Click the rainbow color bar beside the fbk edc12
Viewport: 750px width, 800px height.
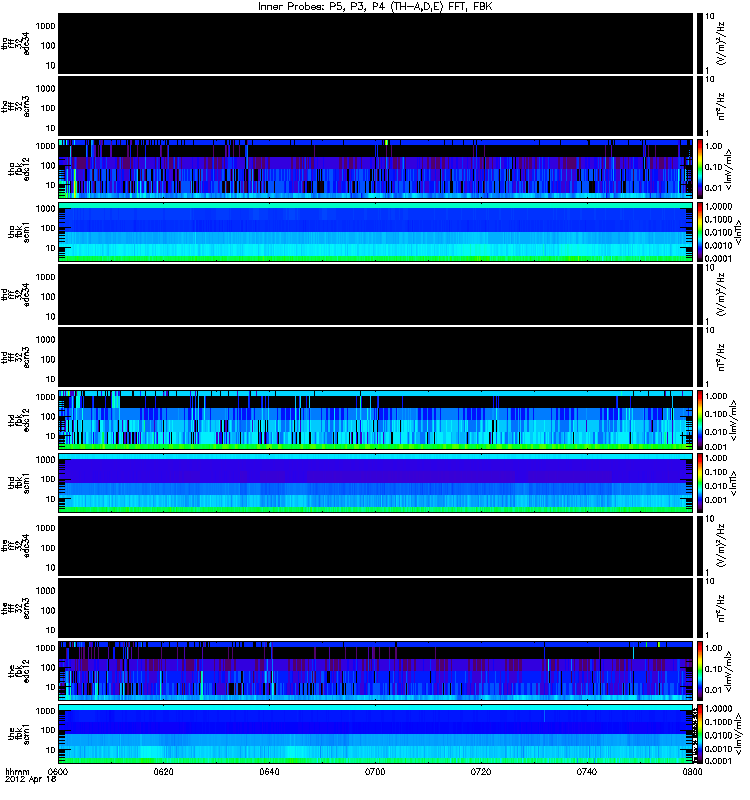point(700,670)
